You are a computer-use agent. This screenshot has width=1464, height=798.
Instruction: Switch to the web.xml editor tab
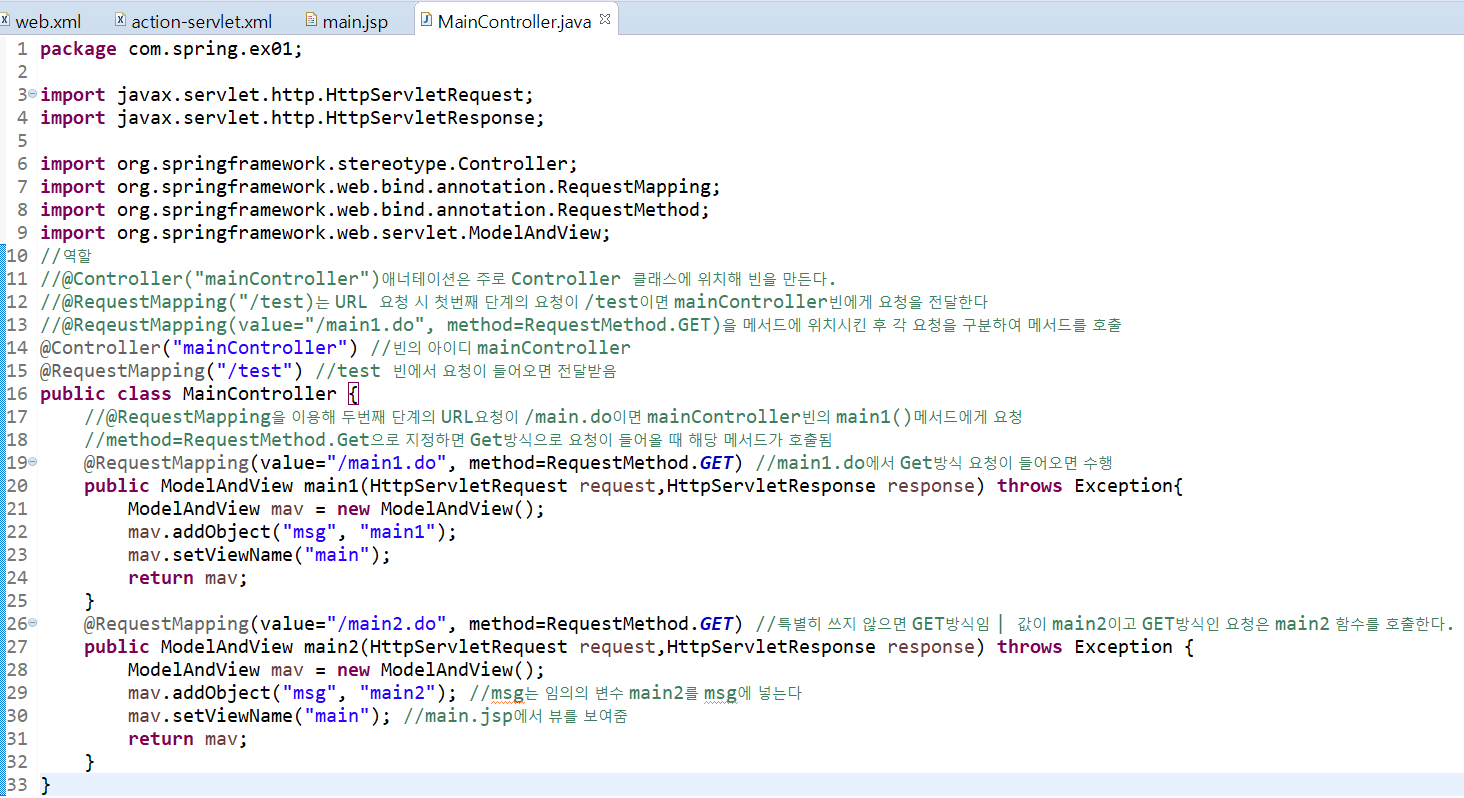click(x=48, y=21)
